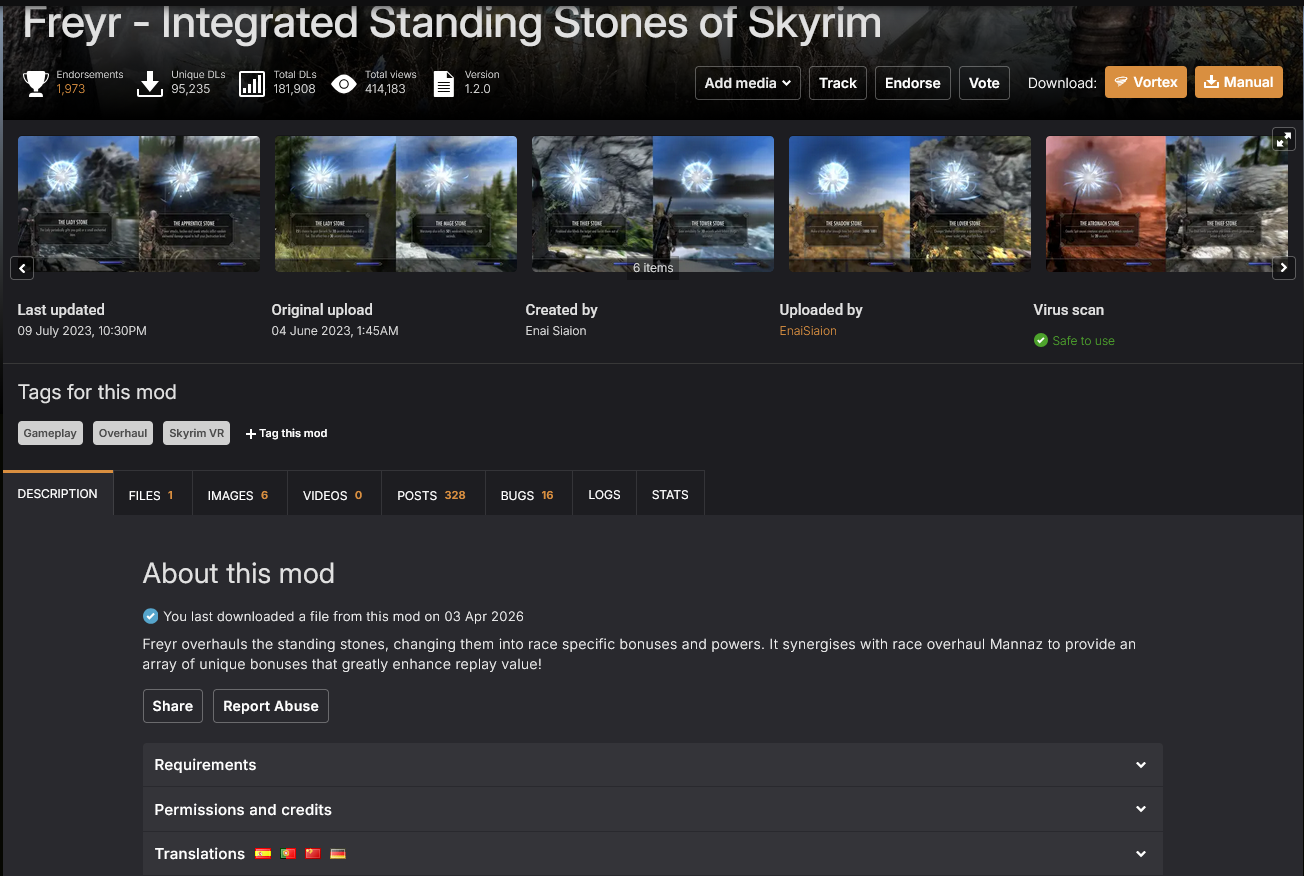Endorse this mod
This screenshot has height=876, width=1304.
[913, 83]
